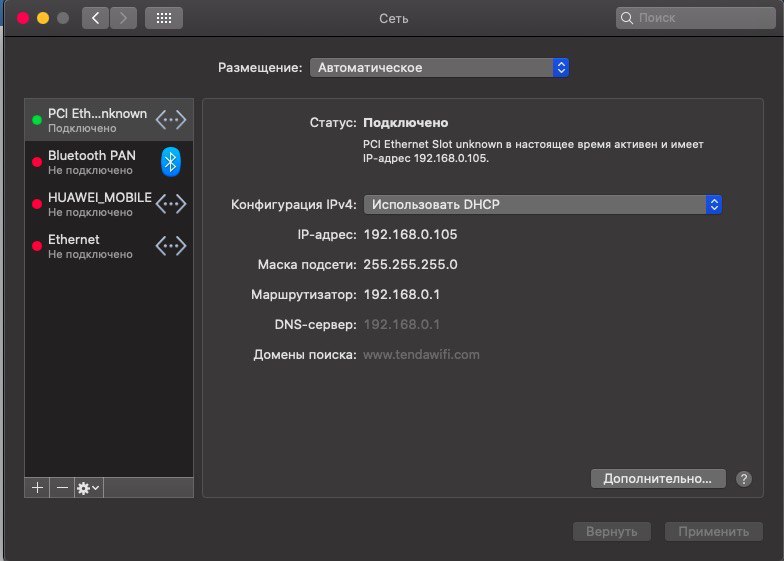Open the gear action menu

[88, 487]
